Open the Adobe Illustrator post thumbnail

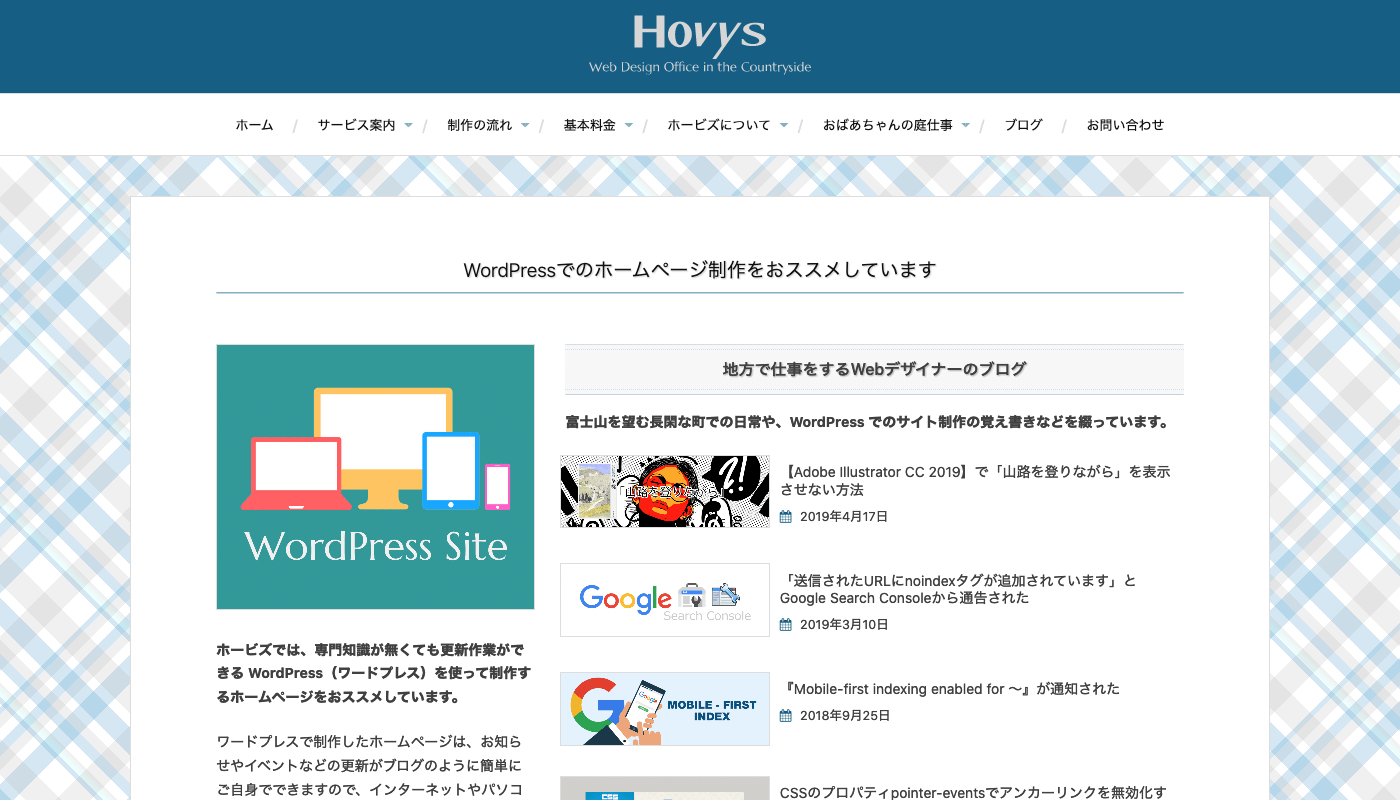[665, 491]
